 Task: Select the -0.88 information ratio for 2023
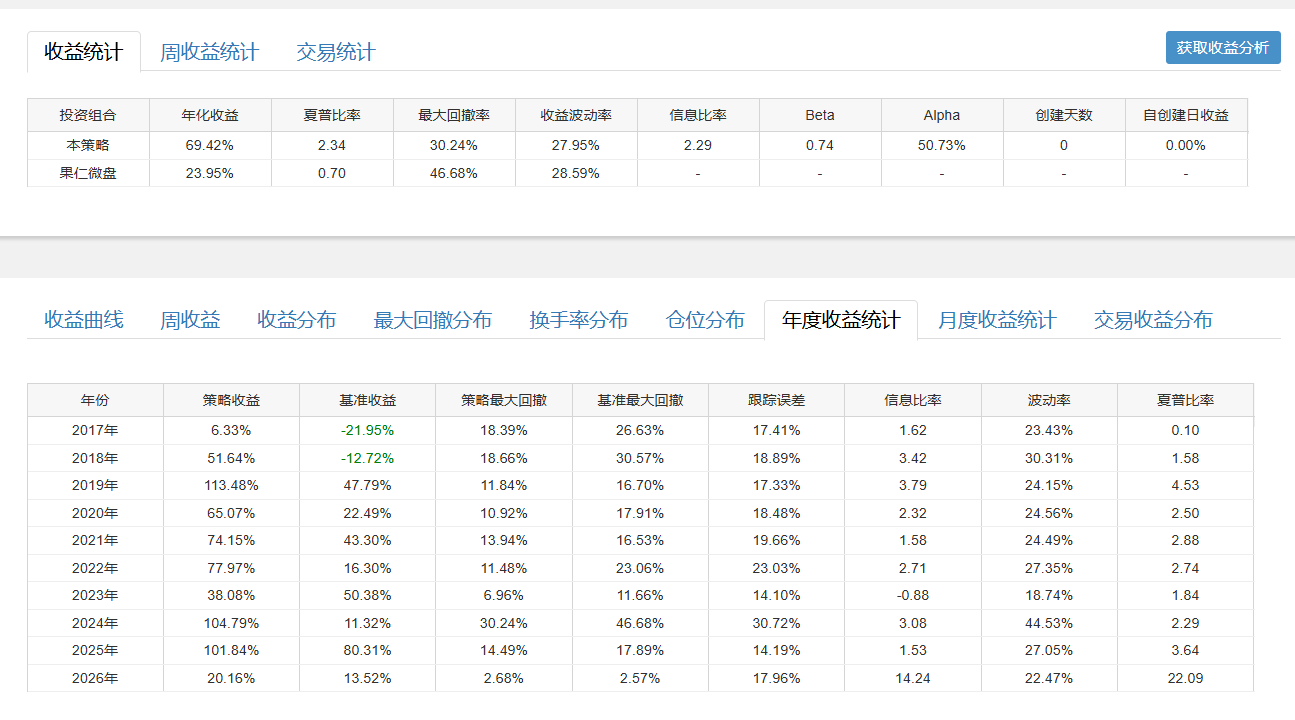tap(912, 595)
